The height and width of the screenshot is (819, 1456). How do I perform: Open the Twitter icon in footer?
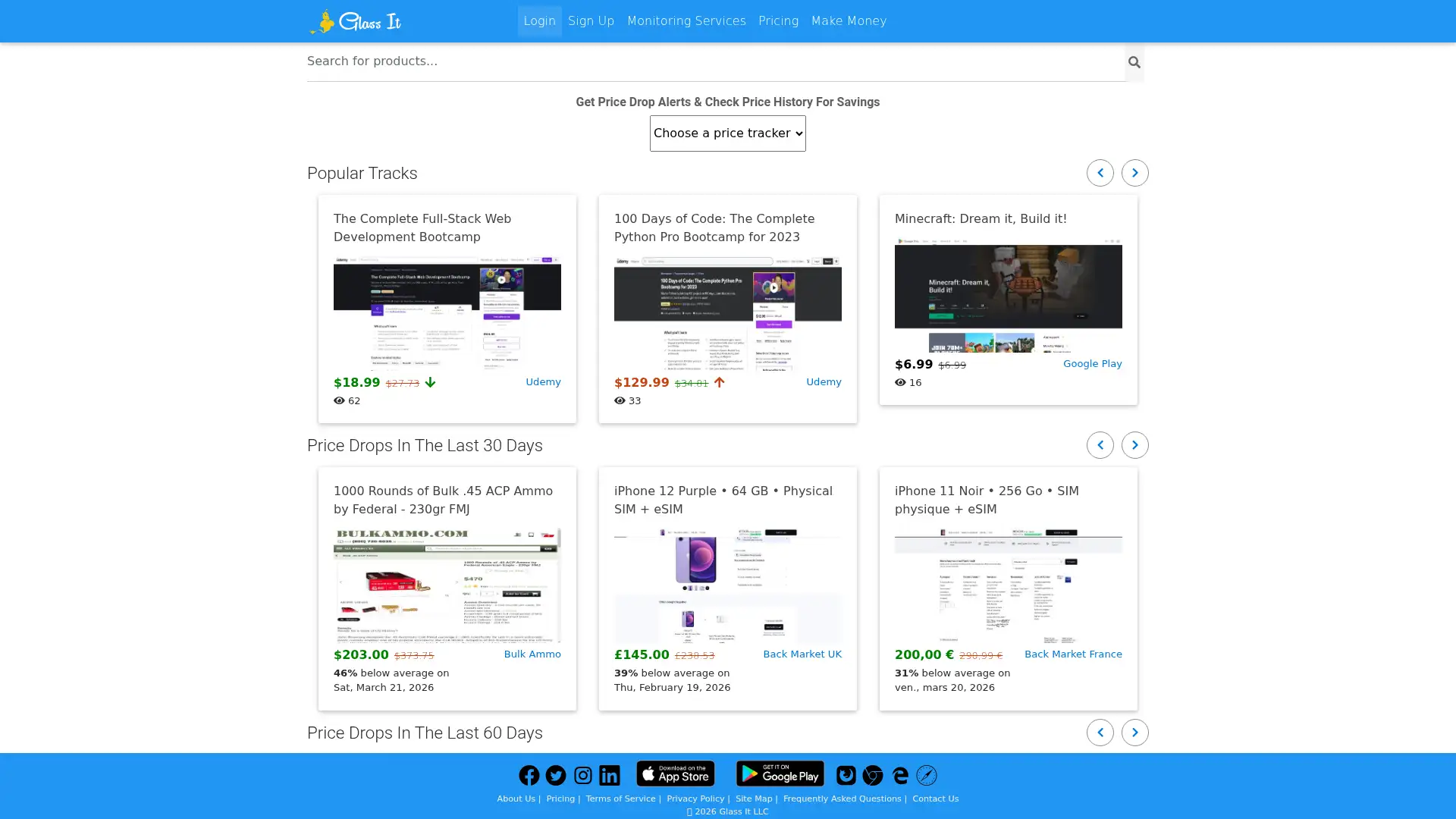pos(556,775)
